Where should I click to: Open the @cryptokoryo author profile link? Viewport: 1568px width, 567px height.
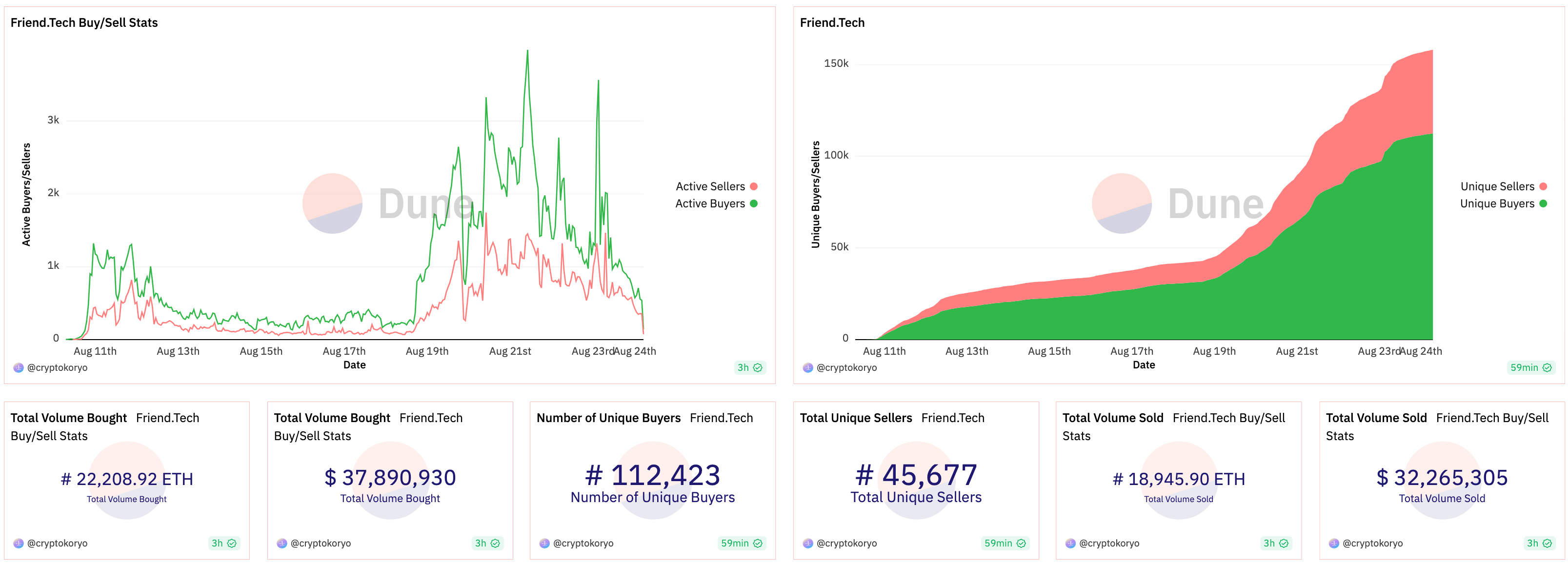(58, 367)
